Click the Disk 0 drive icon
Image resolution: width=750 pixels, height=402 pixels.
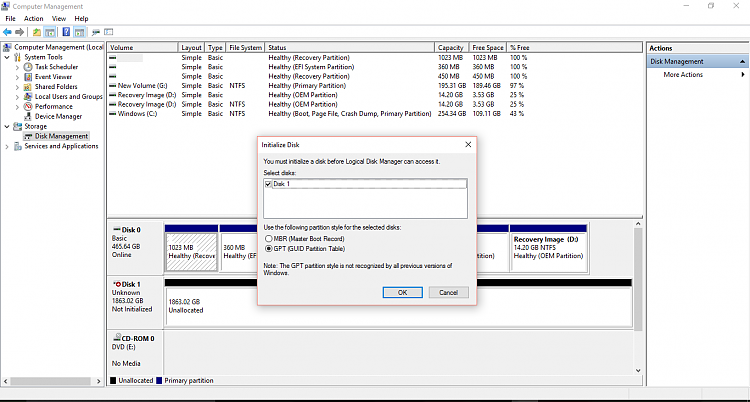117,230
